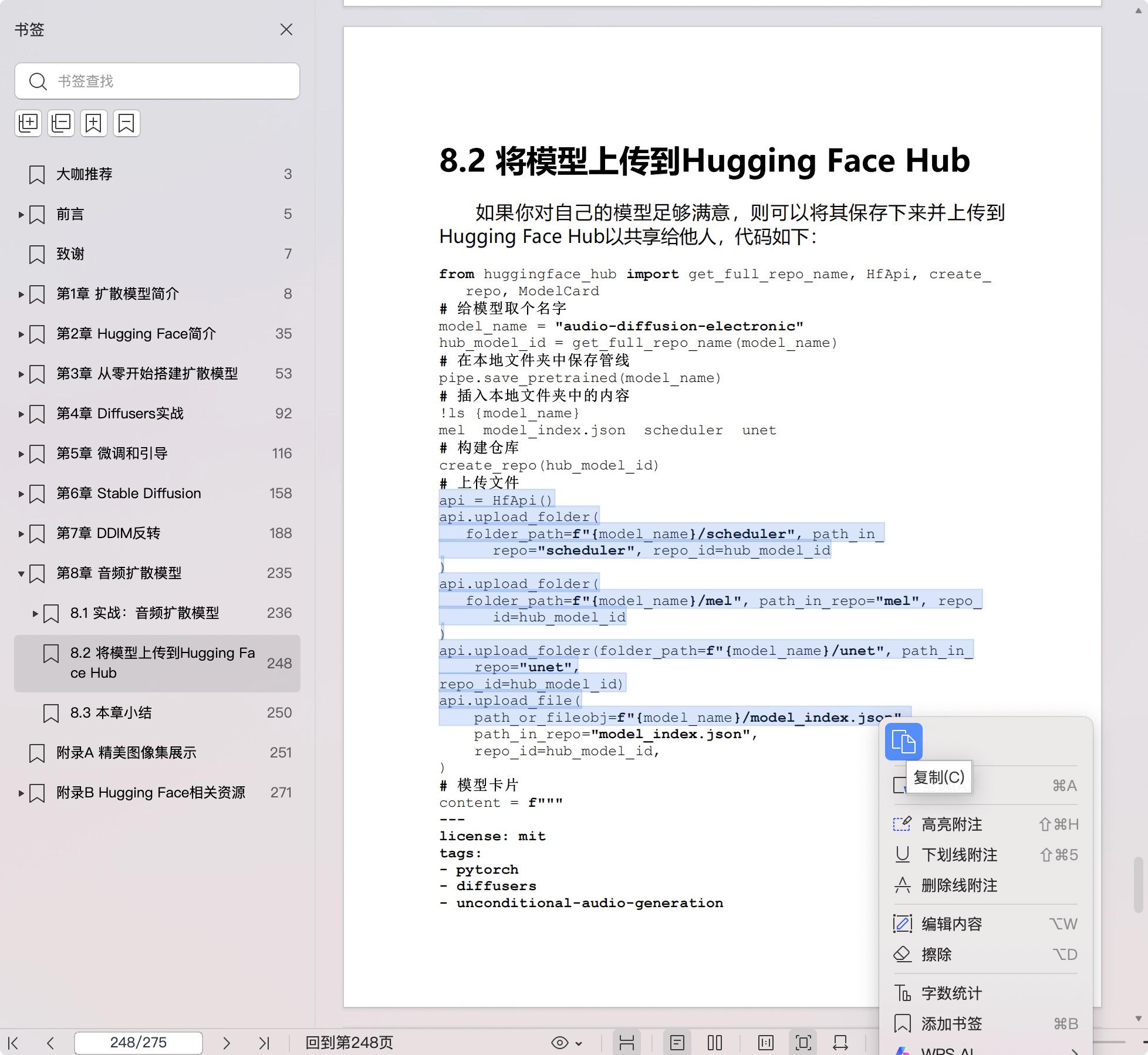Go to the next page
1148x1055 pixels.
click(x=227, y=1043)
